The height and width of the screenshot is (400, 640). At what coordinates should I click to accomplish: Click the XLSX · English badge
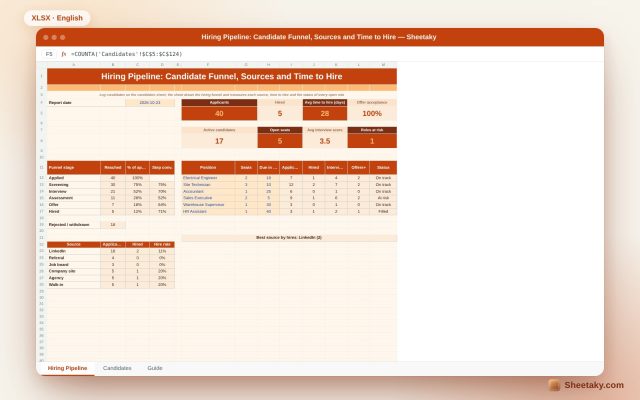click(57, 18)
